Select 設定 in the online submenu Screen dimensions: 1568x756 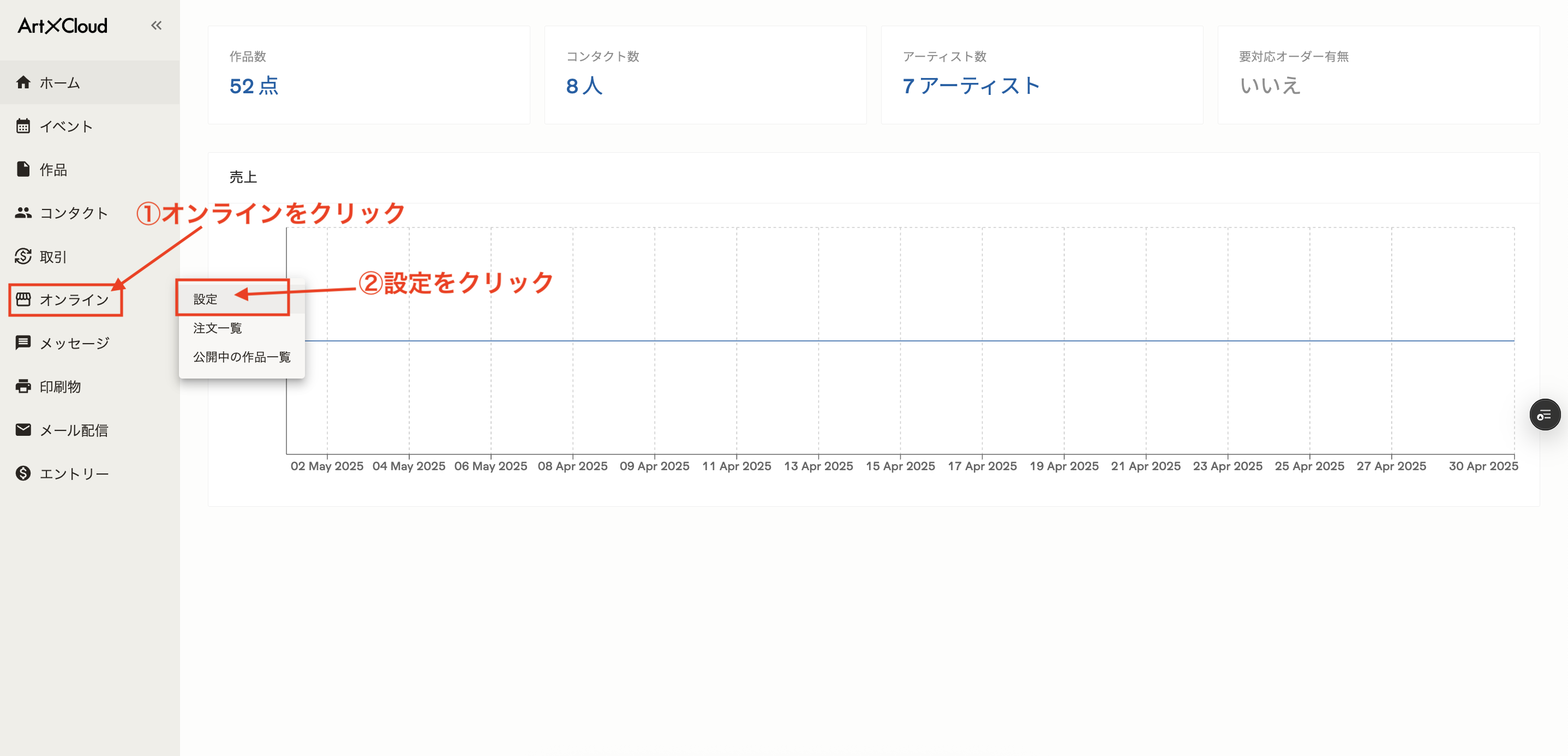242,299
